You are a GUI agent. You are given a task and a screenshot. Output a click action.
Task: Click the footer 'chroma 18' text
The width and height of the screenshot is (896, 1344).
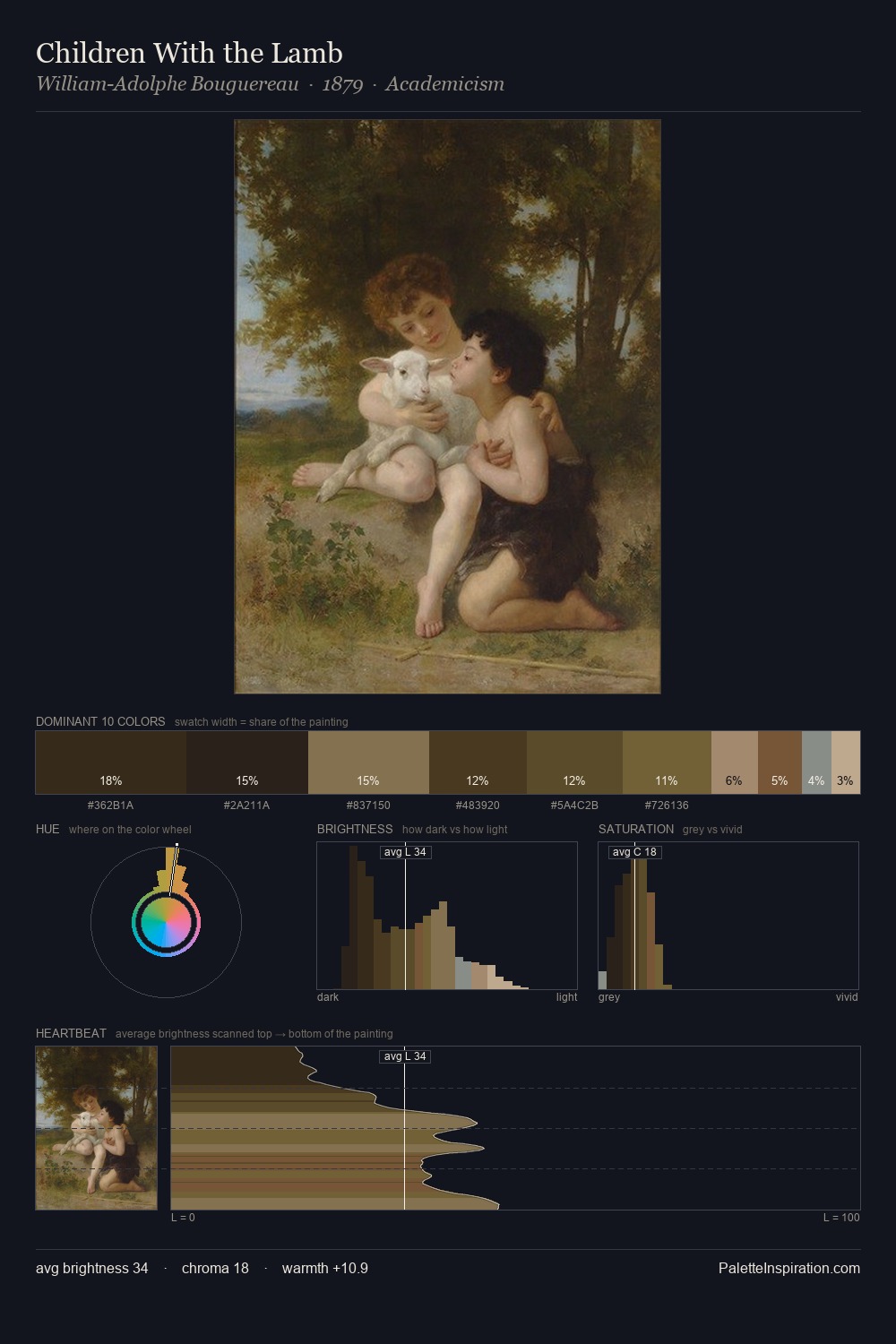[x=215, y=1269]
